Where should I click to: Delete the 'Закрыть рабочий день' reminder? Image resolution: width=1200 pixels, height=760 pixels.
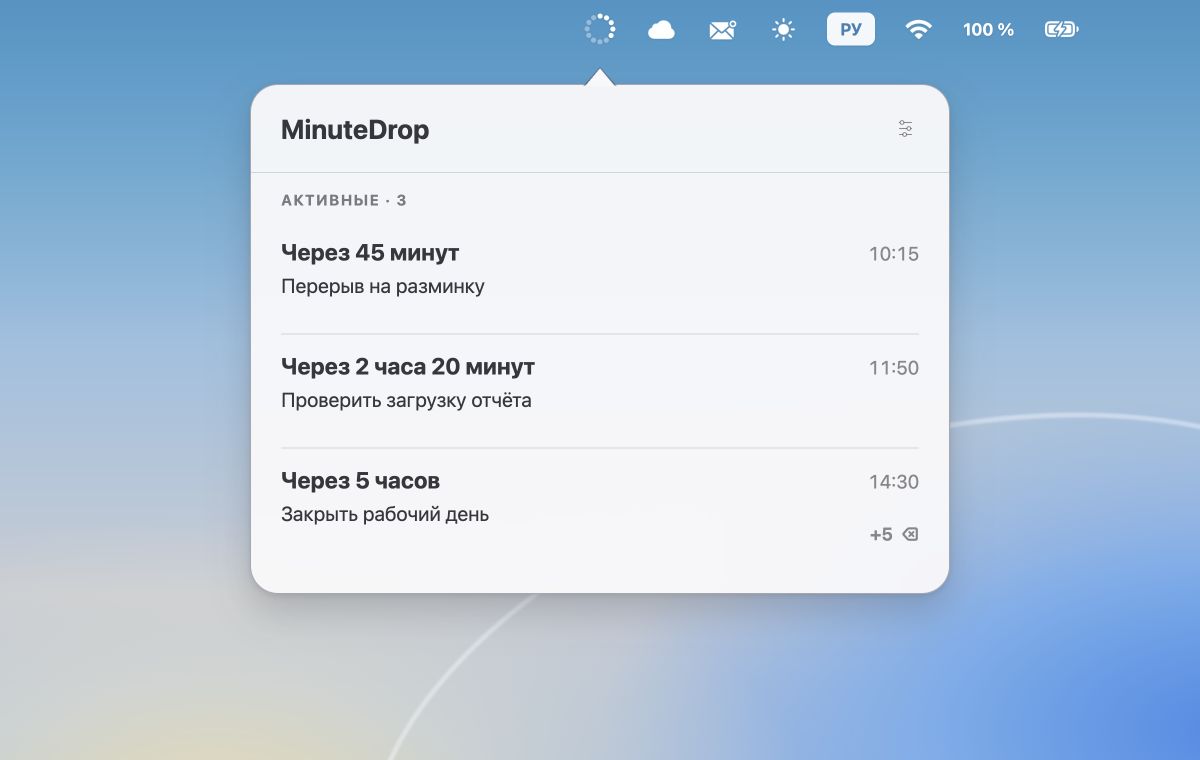click(x=910, y=535)
